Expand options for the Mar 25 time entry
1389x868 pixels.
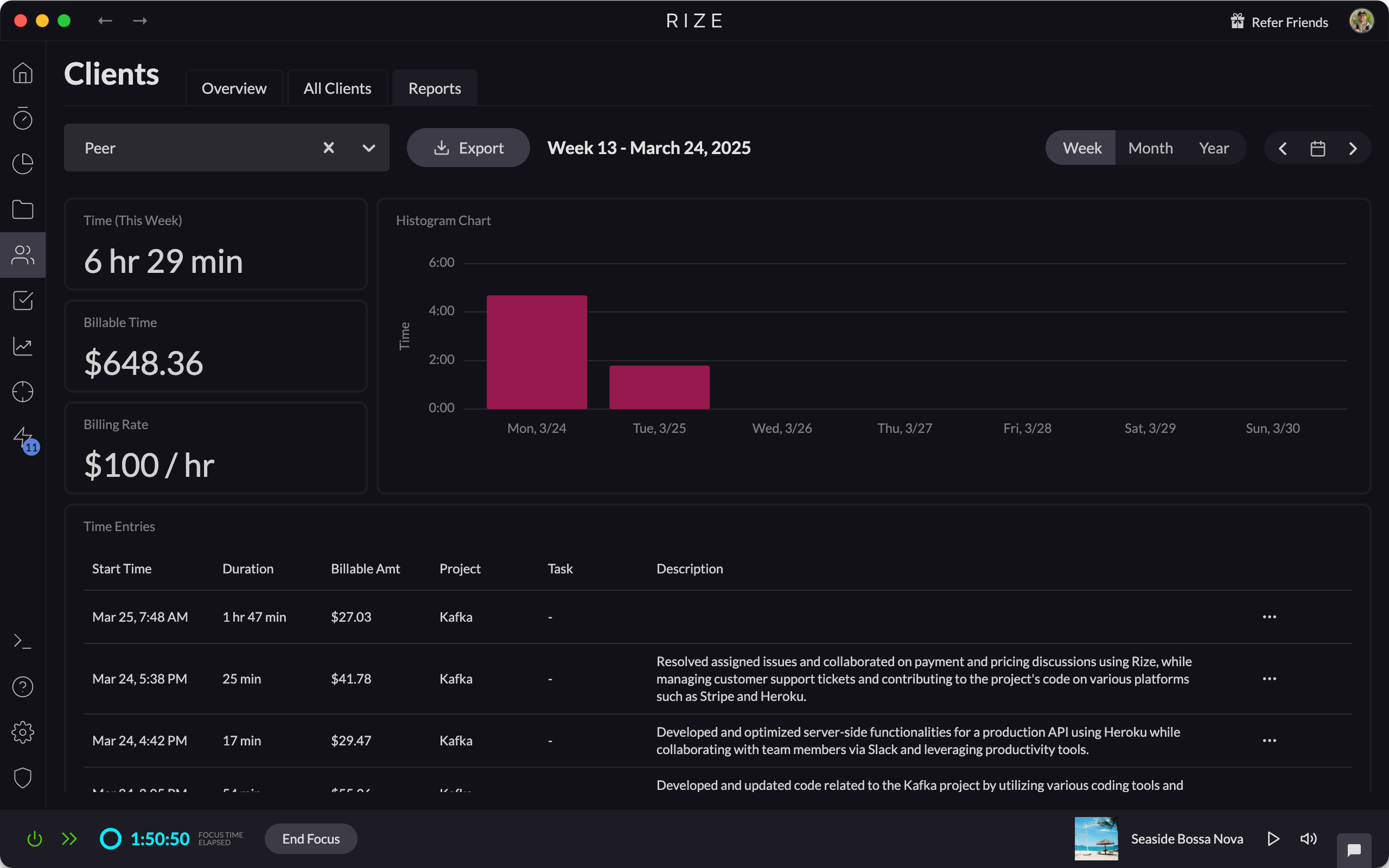tap(1270, 617)
